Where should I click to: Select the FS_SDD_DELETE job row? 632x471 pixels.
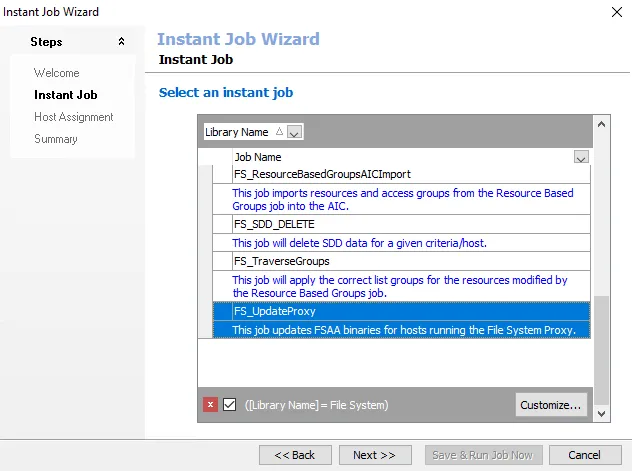coord(401,224)
